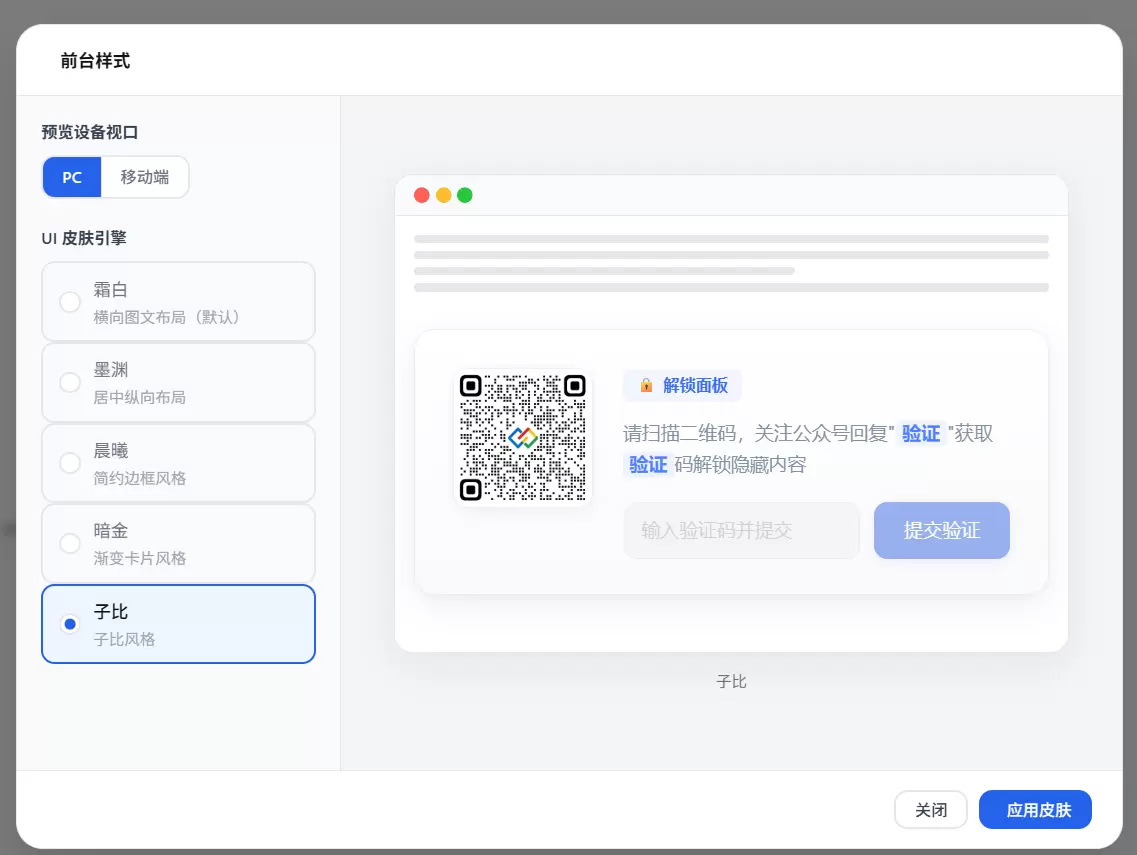Viewport: 1137px width, 855px height.
Task: Click the yellow dot in preview window
Action: click(x=444, y=195)
